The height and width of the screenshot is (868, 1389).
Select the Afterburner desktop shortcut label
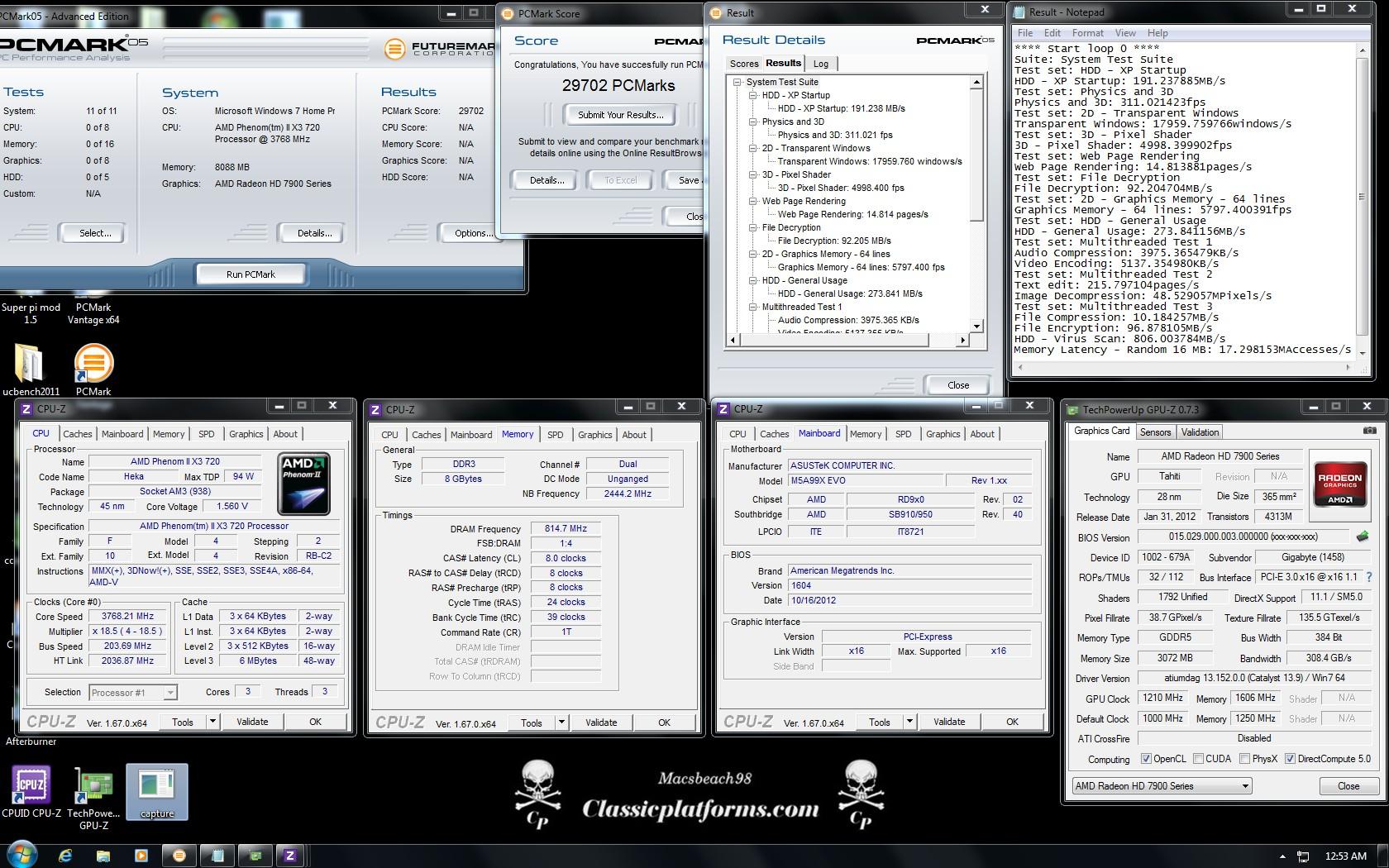pos(31,742)
